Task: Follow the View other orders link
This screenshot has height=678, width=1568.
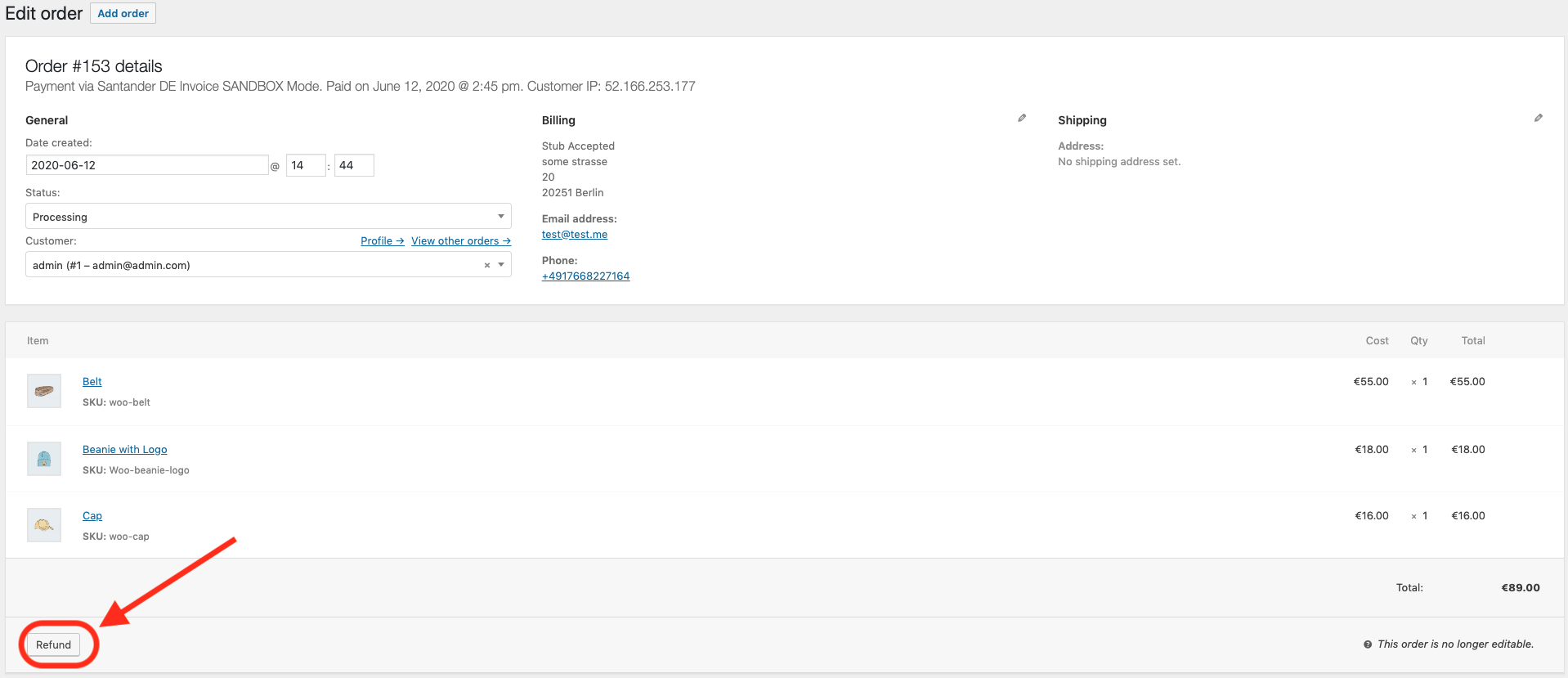Action: pyautogui.click(x=461, y=240)
